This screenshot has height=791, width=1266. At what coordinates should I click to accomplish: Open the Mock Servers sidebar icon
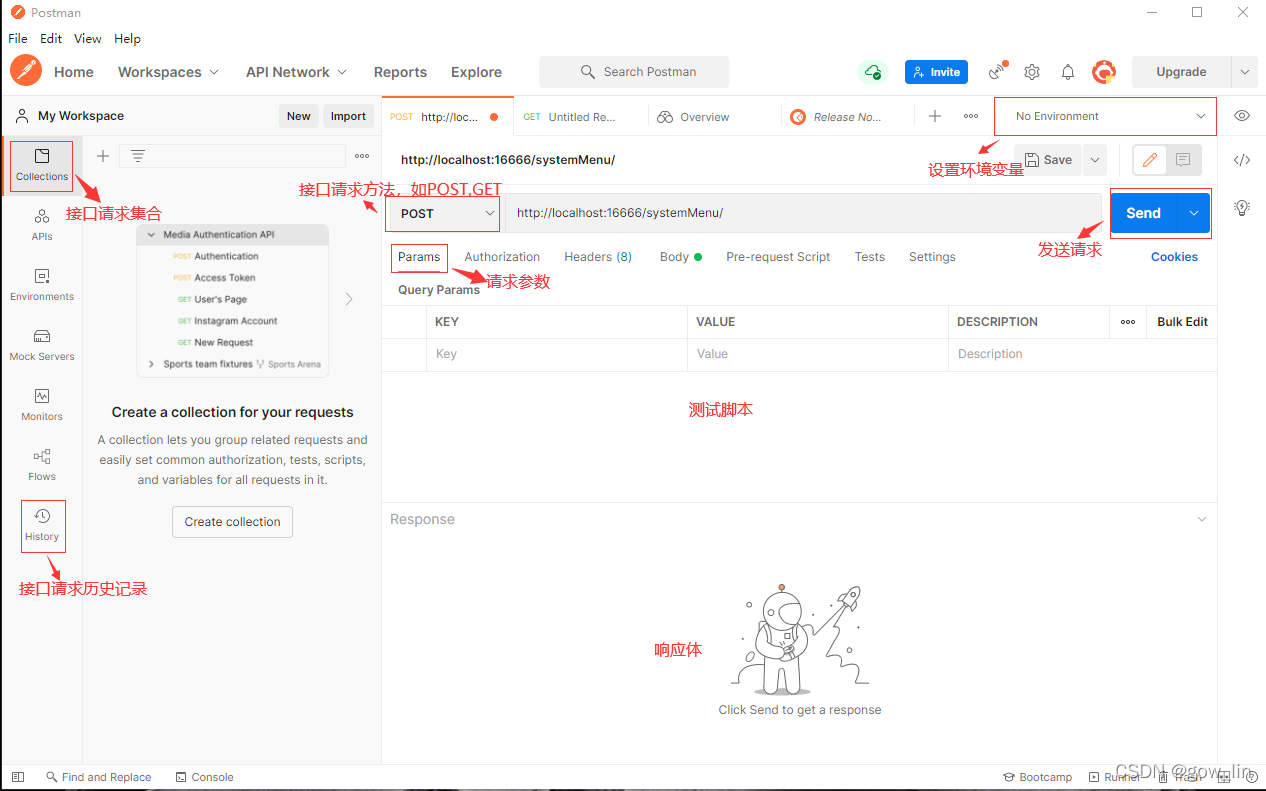42,344
